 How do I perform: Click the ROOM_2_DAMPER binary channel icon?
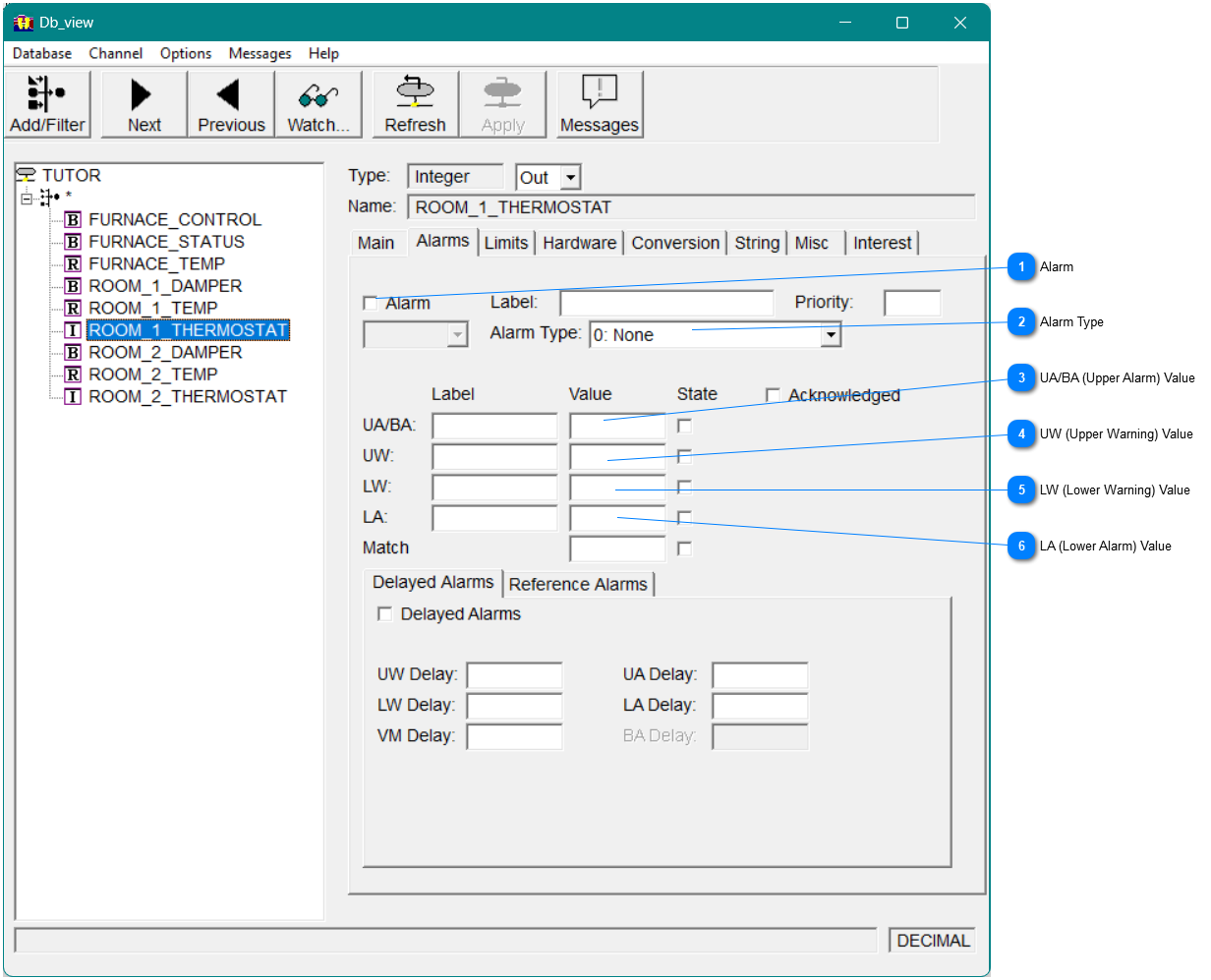coord(73,352)
